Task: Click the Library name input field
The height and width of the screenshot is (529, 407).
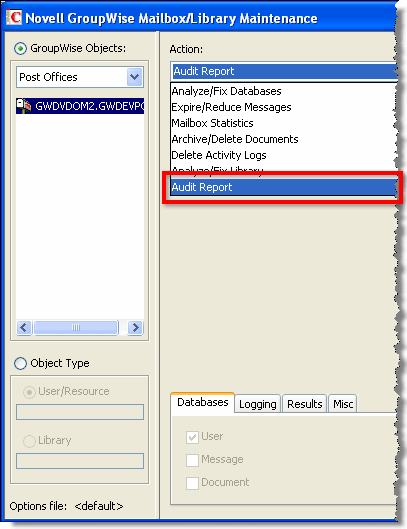Action: (80, 461)
